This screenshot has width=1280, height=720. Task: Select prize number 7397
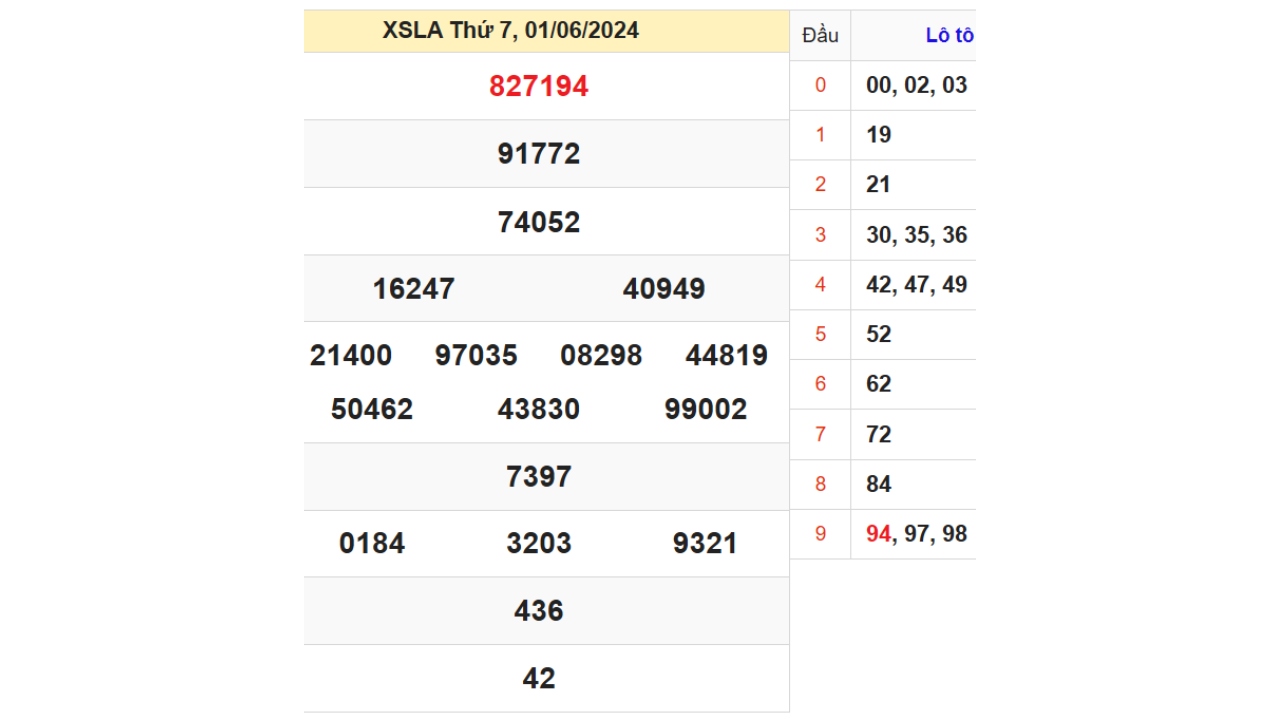pos(539,477)
